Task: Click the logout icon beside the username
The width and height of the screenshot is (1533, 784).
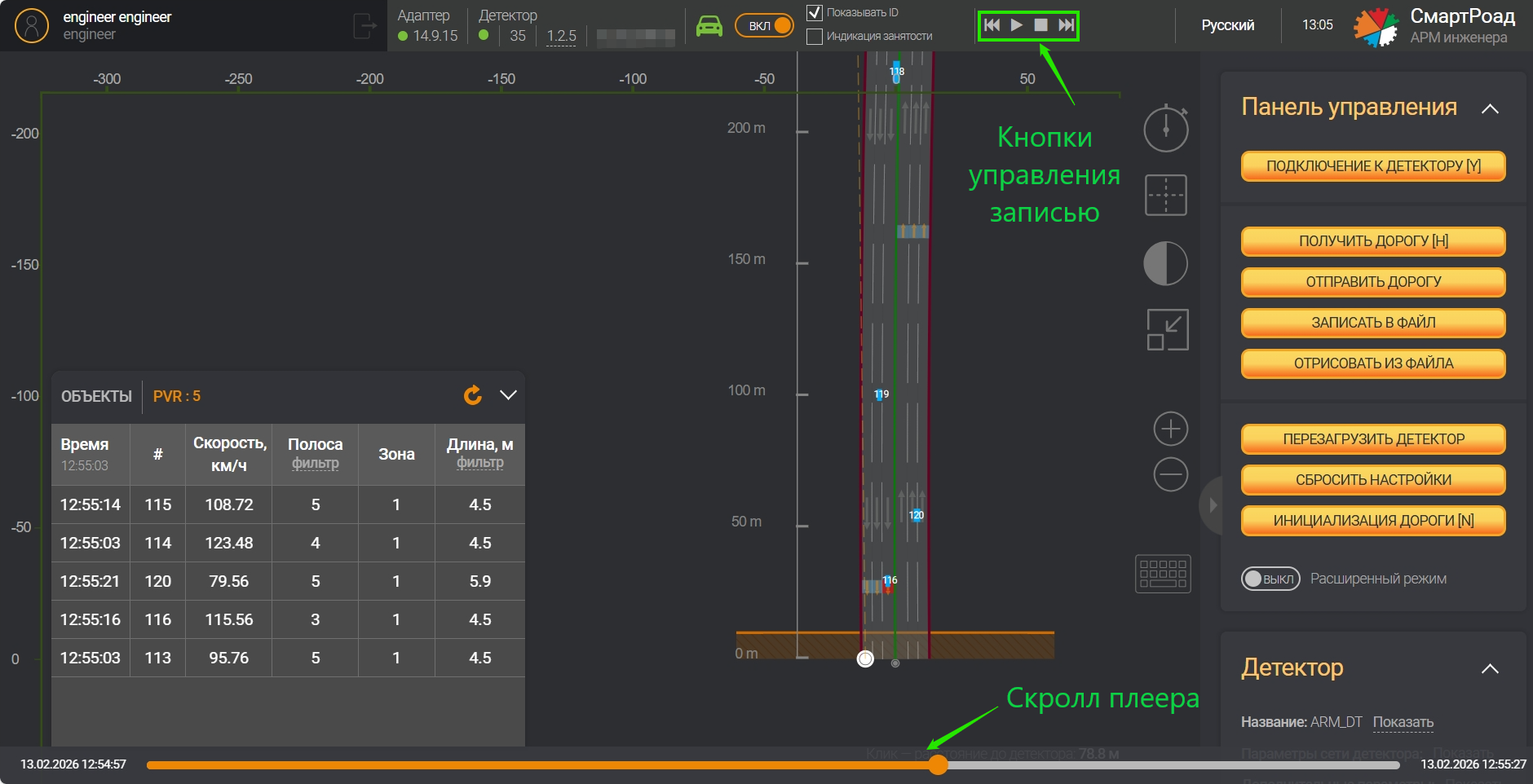Action: [364, 26]
